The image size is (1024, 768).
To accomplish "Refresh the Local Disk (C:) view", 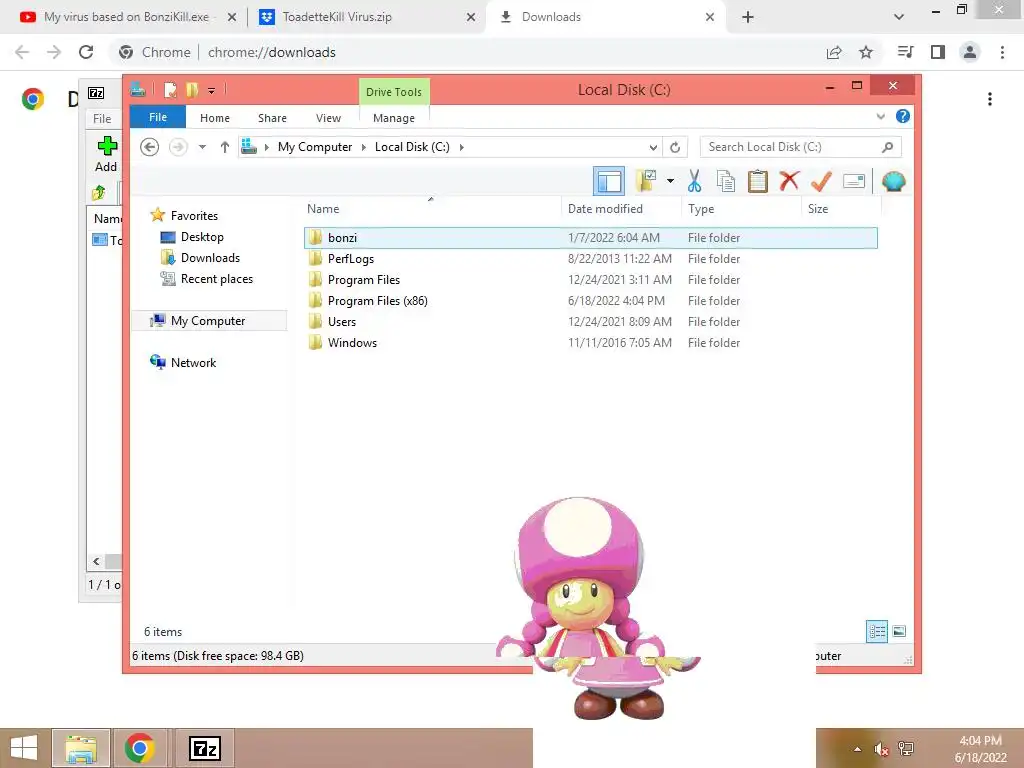I will [675, 148].
